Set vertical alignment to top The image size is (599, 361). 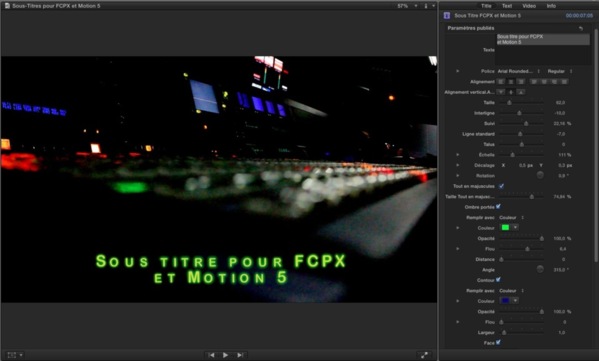coord(501,92)
